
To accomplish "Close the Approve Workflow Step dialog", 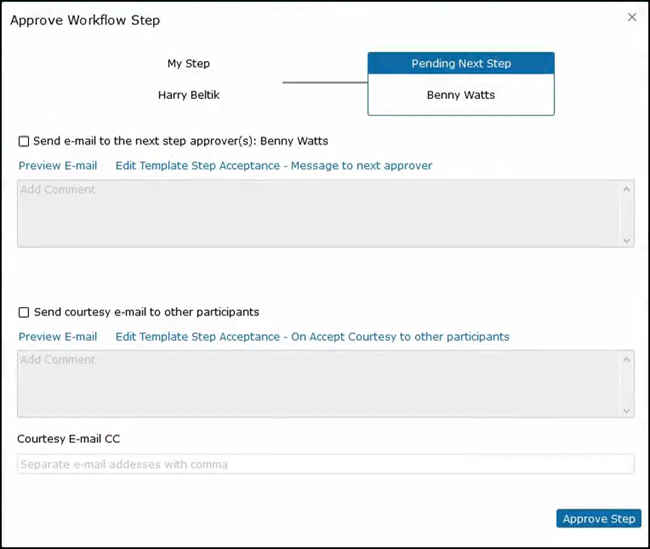I will tap(631, 17).
